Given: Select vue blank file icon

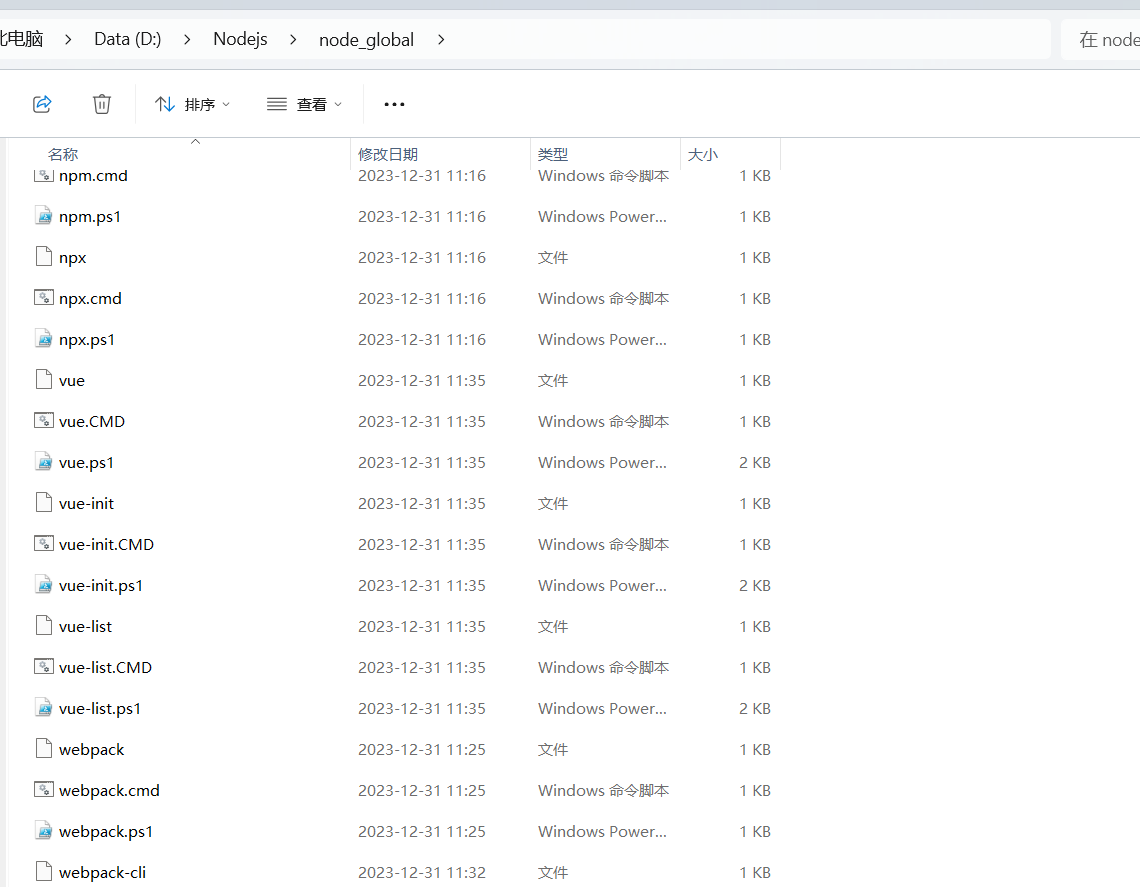Looking at the screenshot, I should pos(44,380).
